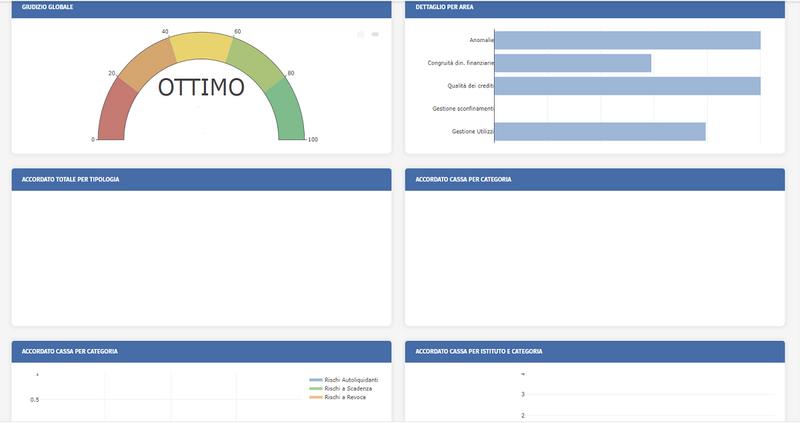
Task: Click the Dettaglio per Area panel header
Action: [595, 9]
